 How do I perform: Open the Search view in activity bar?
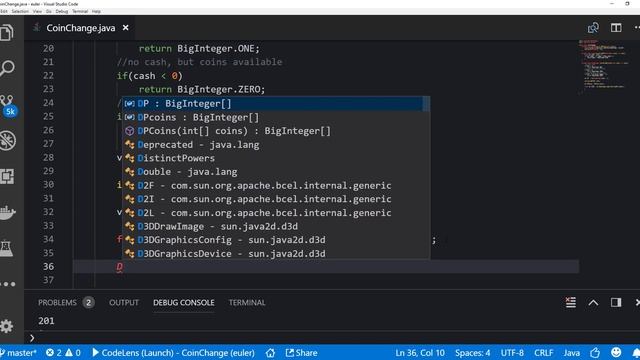tap(7, 68)
